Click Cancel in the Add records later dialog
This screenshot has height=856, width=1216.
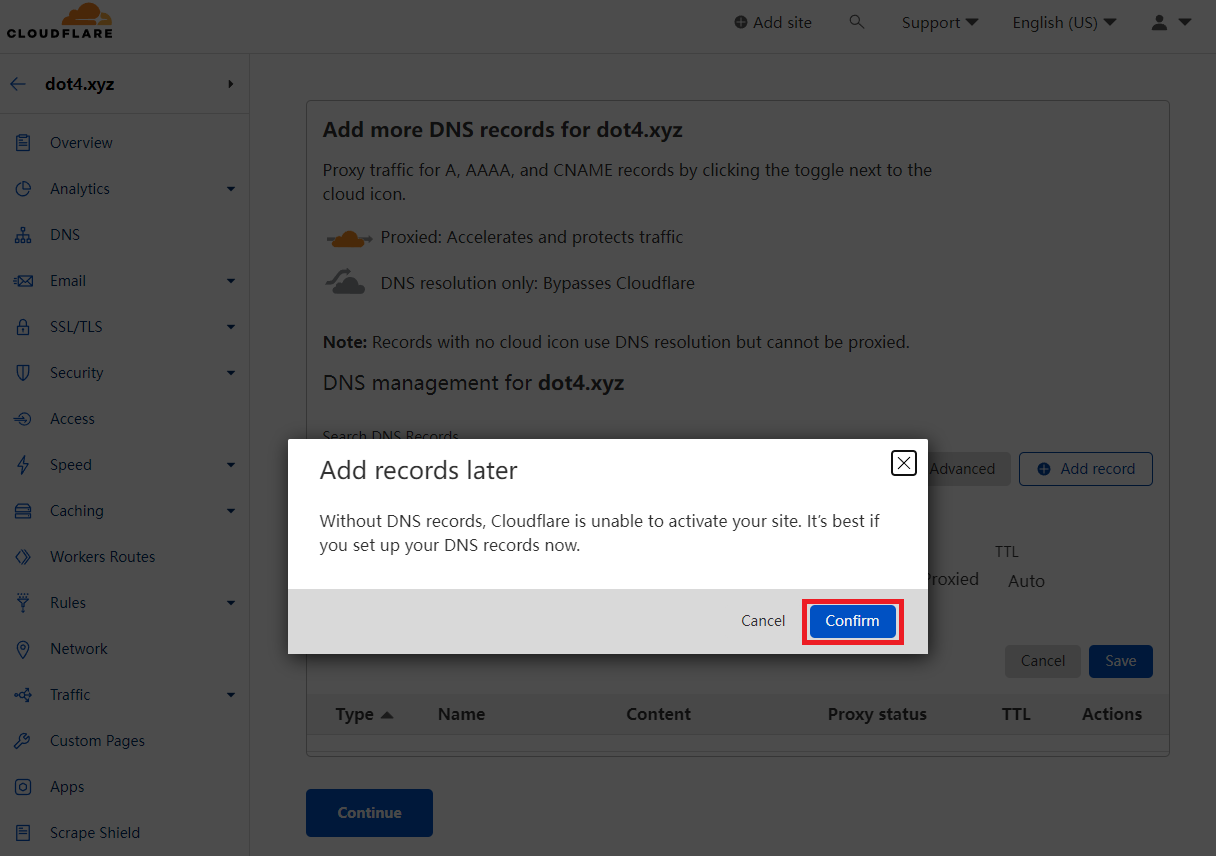pos(763,621)
